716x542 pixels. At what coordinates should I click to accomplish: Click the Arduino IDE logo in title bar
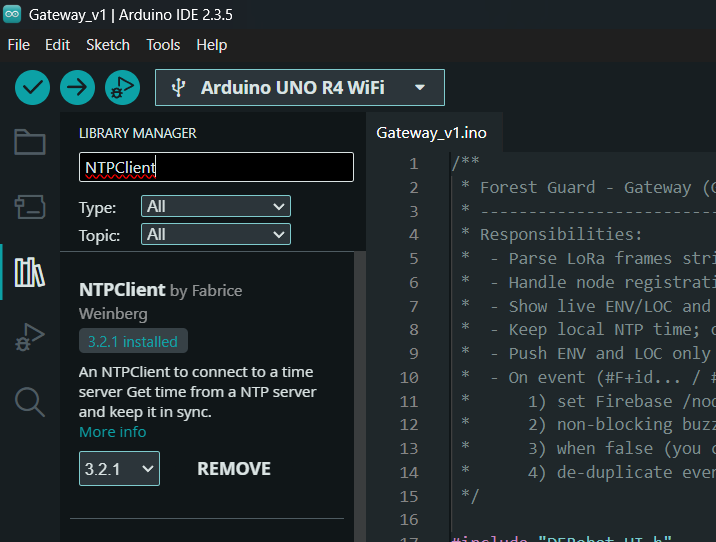(x=12, y=14)
